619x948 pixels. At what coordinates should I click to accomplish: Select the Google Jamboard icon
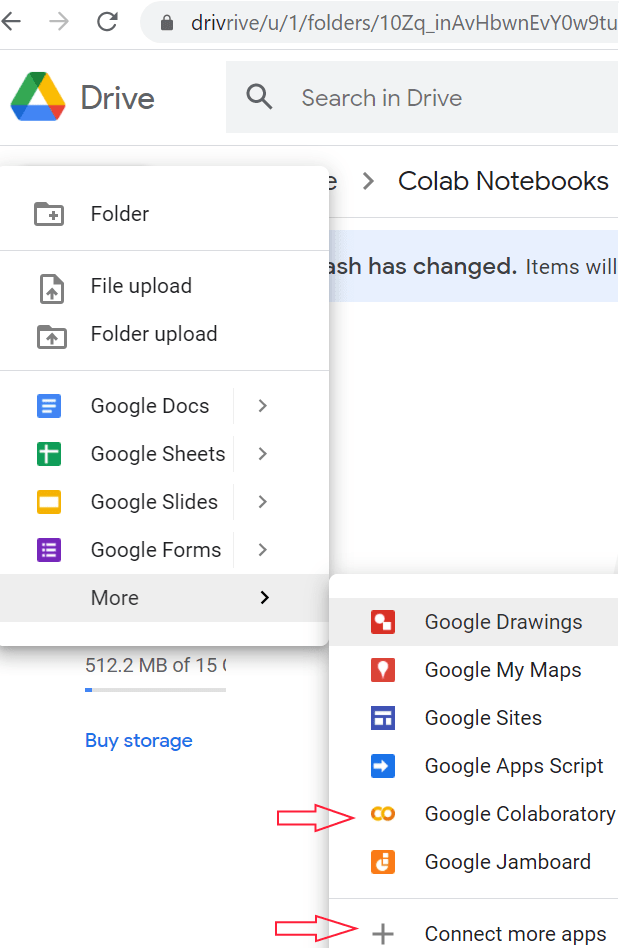(383, 862)
